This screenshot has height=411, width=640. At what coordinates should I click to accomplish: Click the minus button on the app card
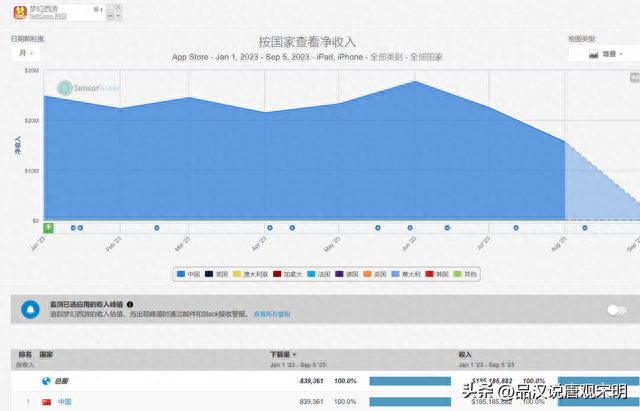pyautogui.click(x=111, y=16)
